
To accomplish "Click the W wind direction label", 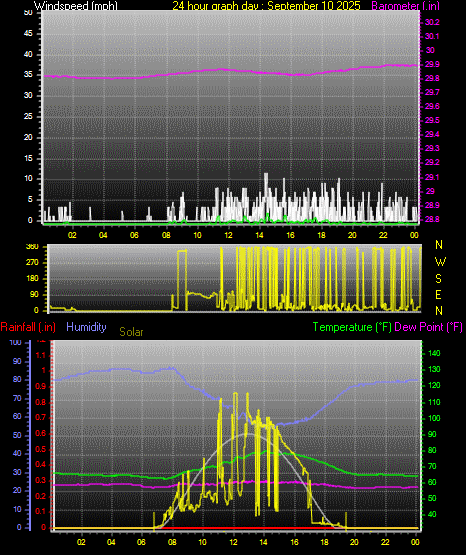I will 440,262.
